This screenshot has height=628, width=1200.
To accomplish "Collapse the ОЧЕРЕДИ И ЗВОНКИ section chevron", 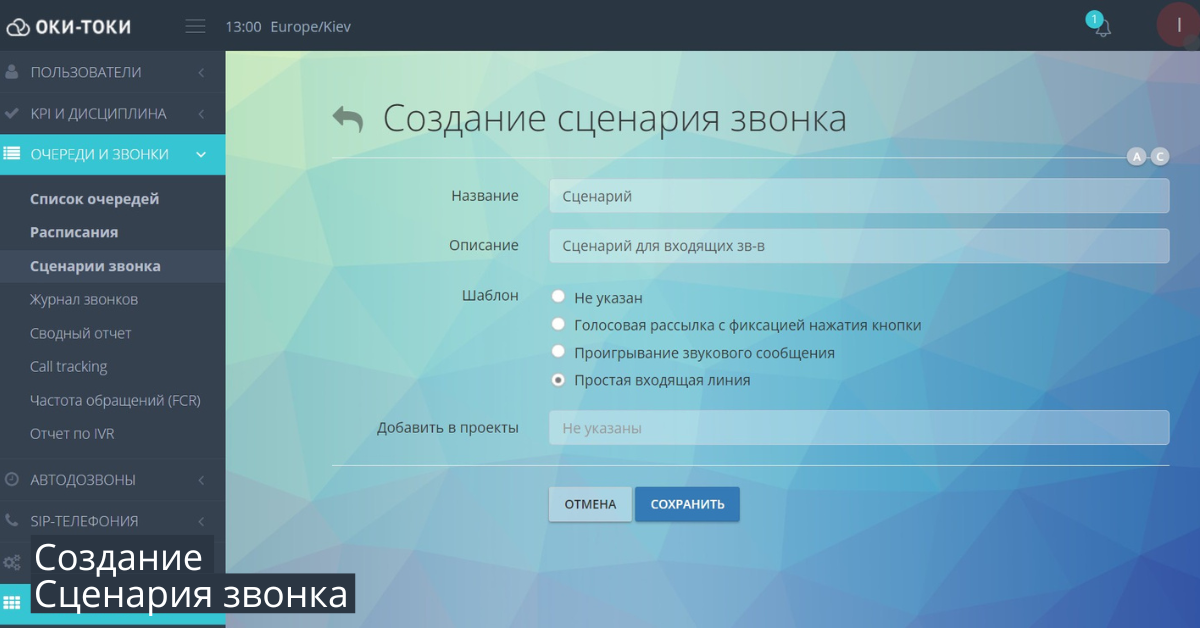I will tap(200, 155).
